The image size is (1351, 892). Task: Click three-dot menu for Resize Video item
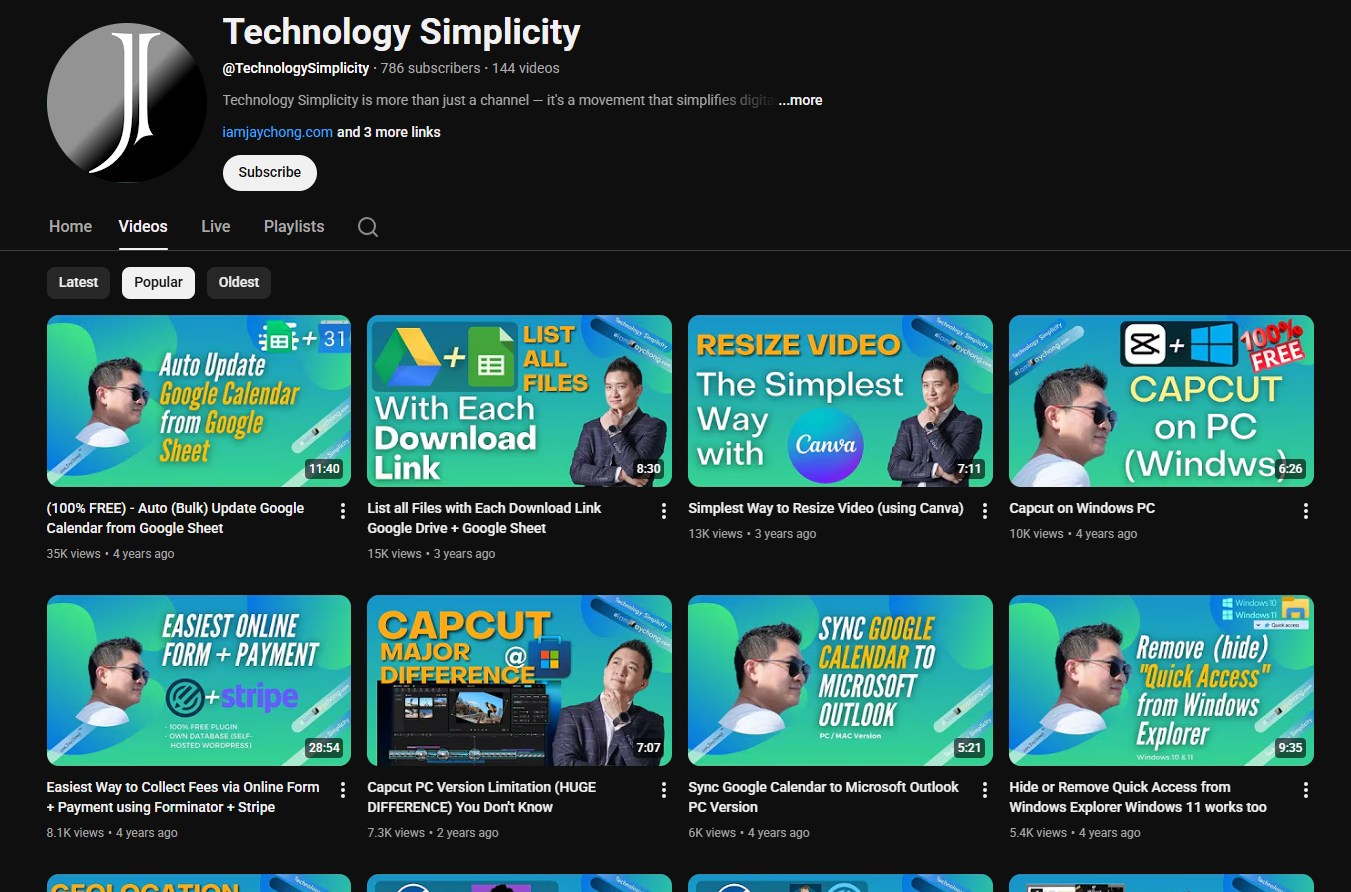(x=985, y=511)
